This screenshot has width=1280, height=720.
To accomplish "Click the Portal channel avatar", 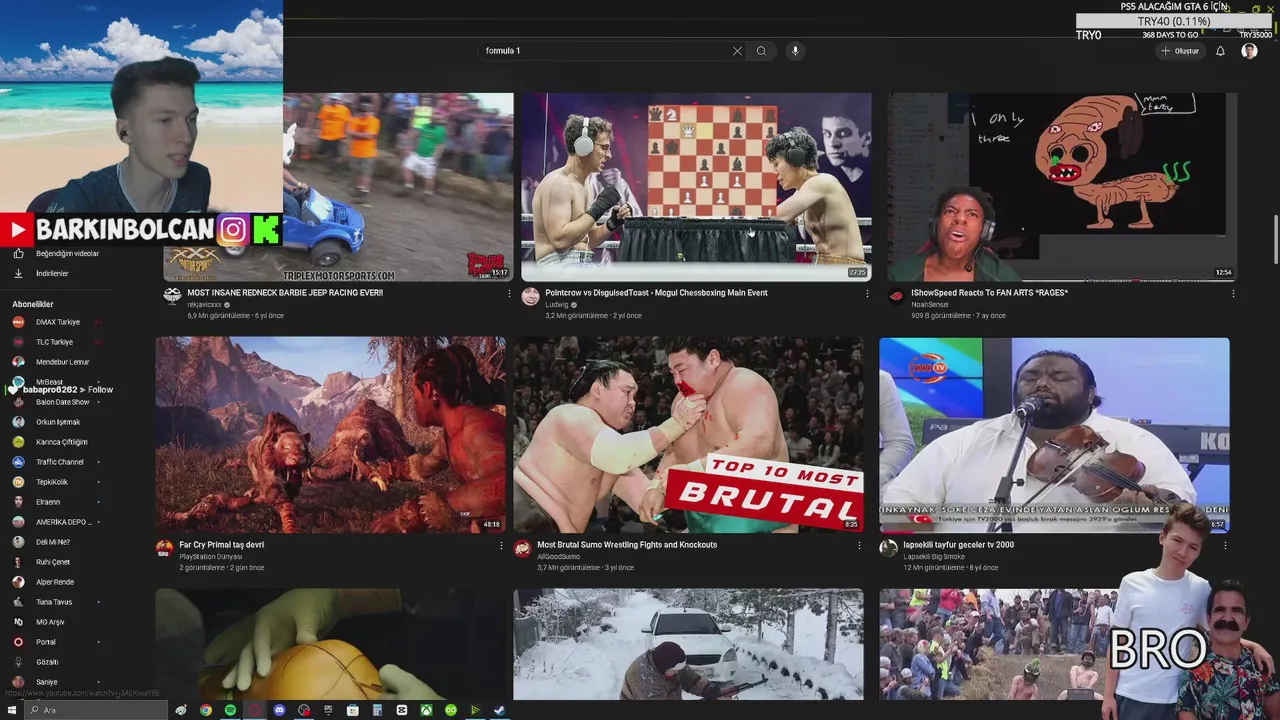I will point(18,642).
